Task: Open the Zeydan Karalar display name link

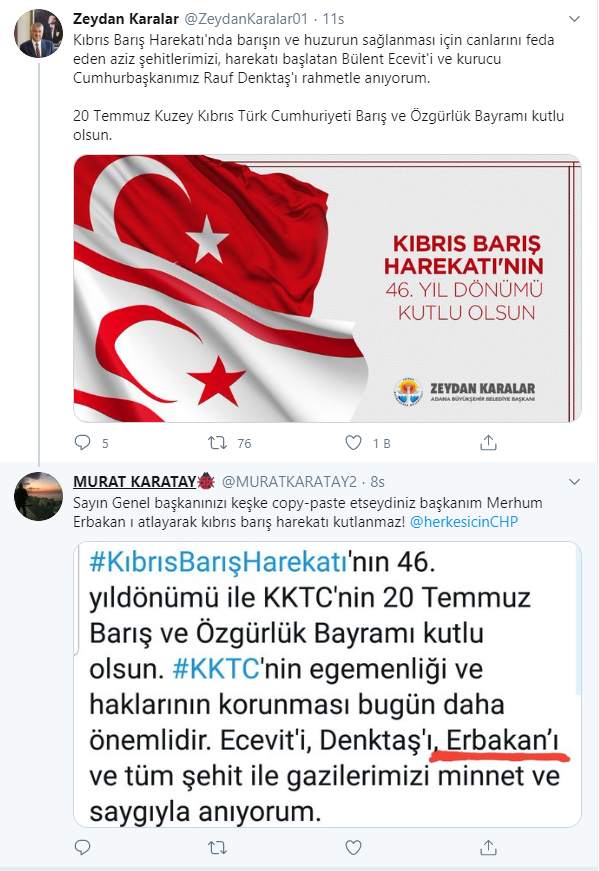Action: [126, 19]
